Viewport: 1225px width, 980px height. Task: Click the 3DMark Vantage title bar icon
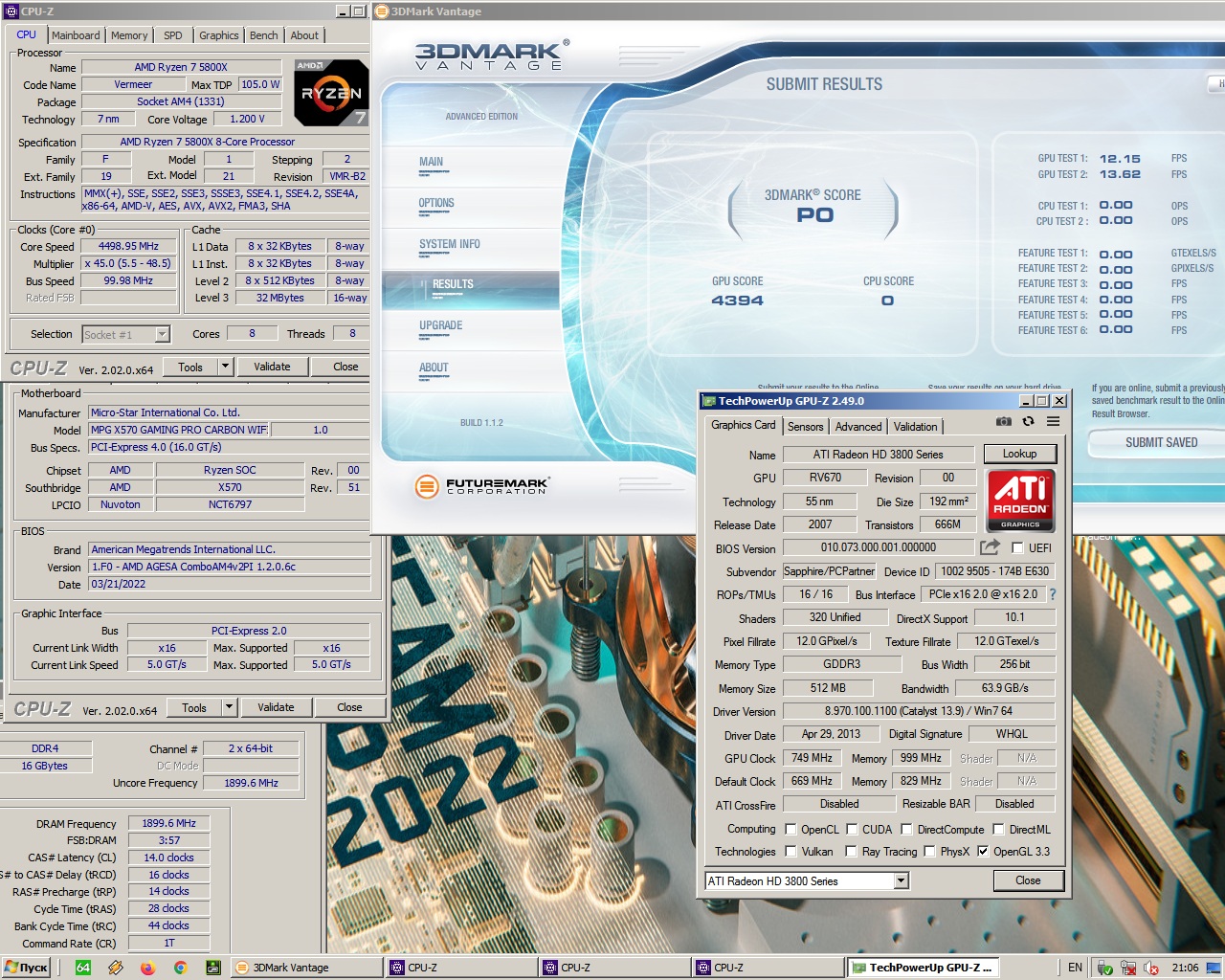click(x=381, y=11)
